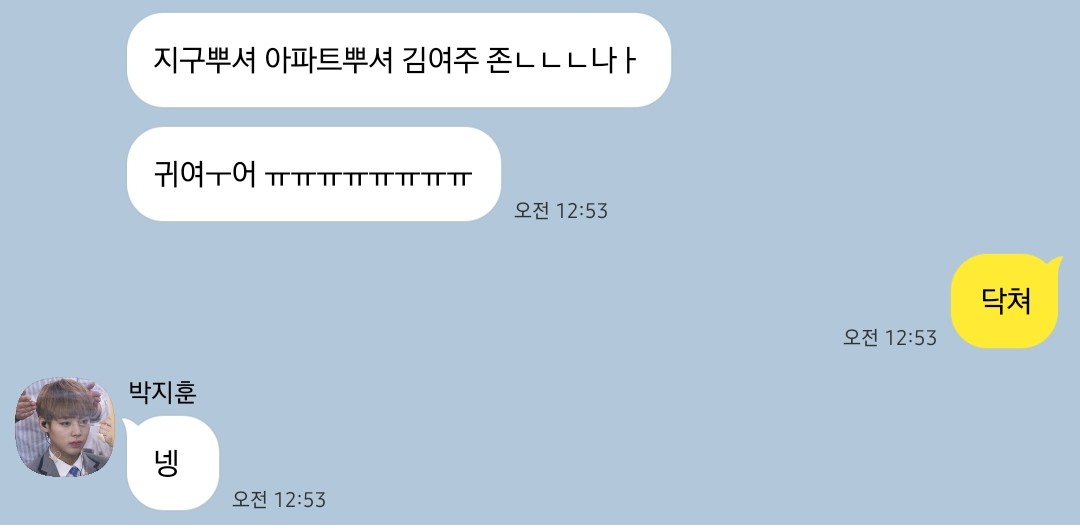
Task: Click the sender name 박지훈
Action: click(163, 393)
